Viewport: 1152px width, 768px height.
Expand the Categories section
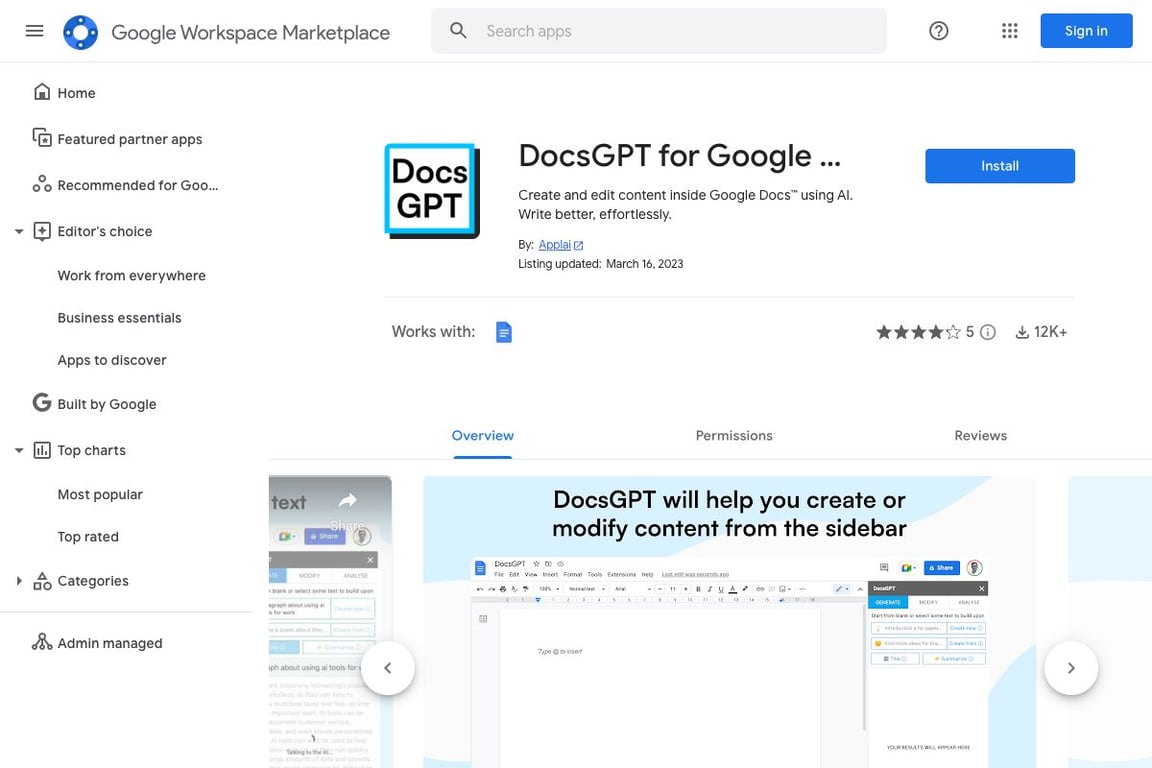click(x=19, y=581)
